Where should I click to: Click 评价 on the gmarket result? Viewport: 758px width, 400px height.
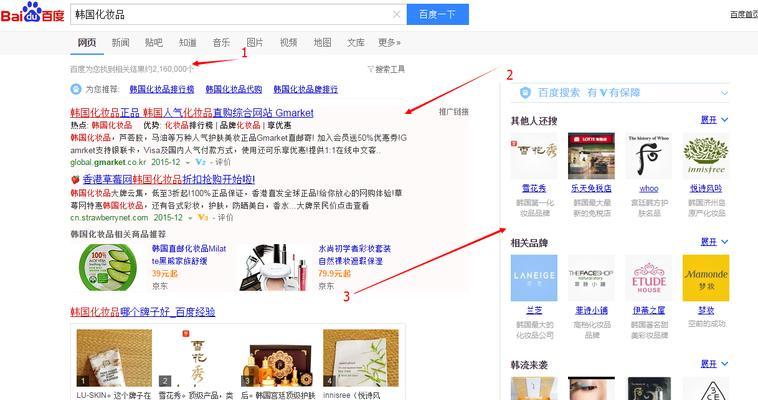[x=223, y=162]
